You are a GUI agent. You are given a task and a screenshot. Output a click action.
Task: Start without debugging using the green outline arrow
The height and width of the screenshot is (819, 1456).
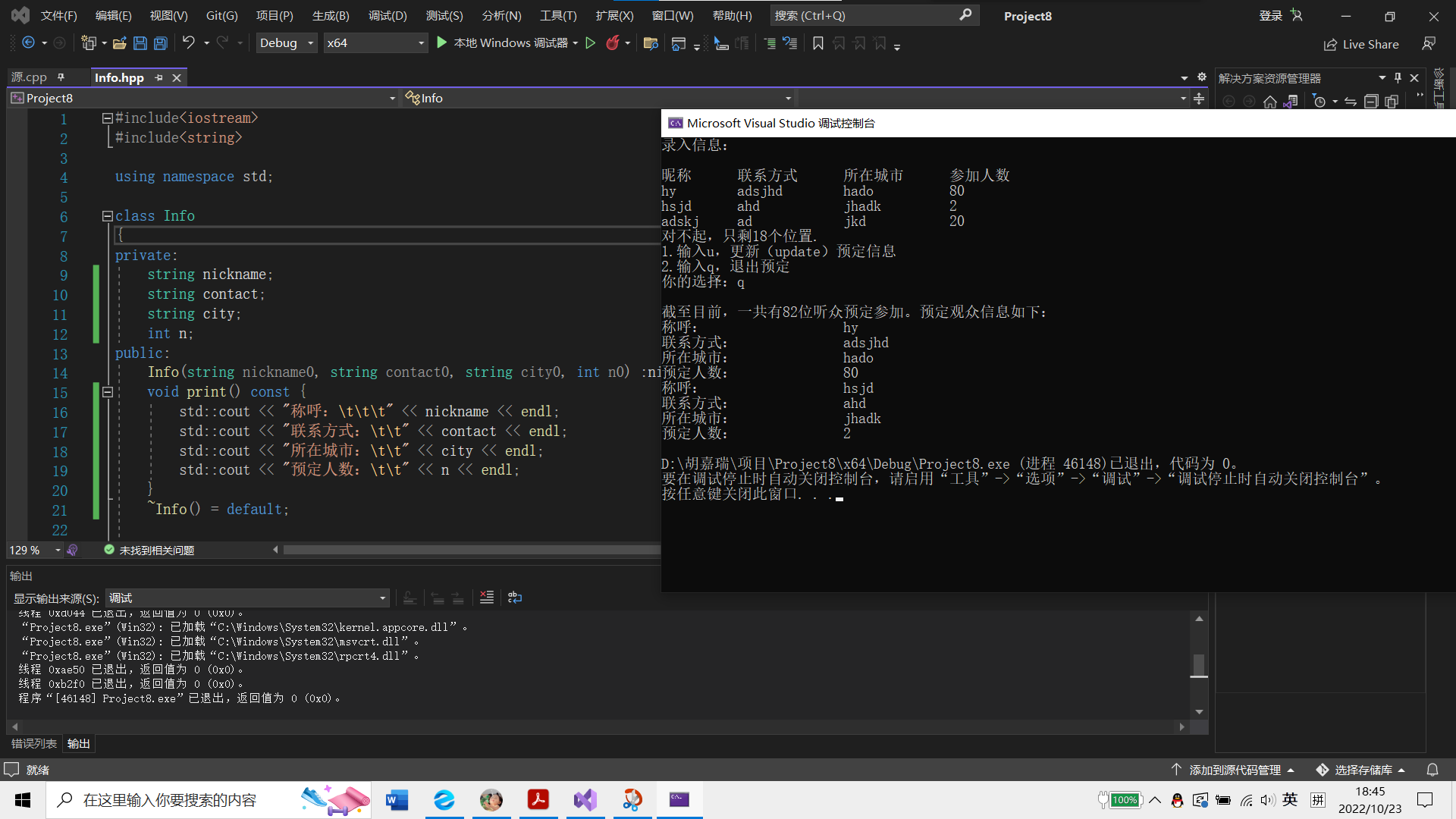[x=591, y=43]
